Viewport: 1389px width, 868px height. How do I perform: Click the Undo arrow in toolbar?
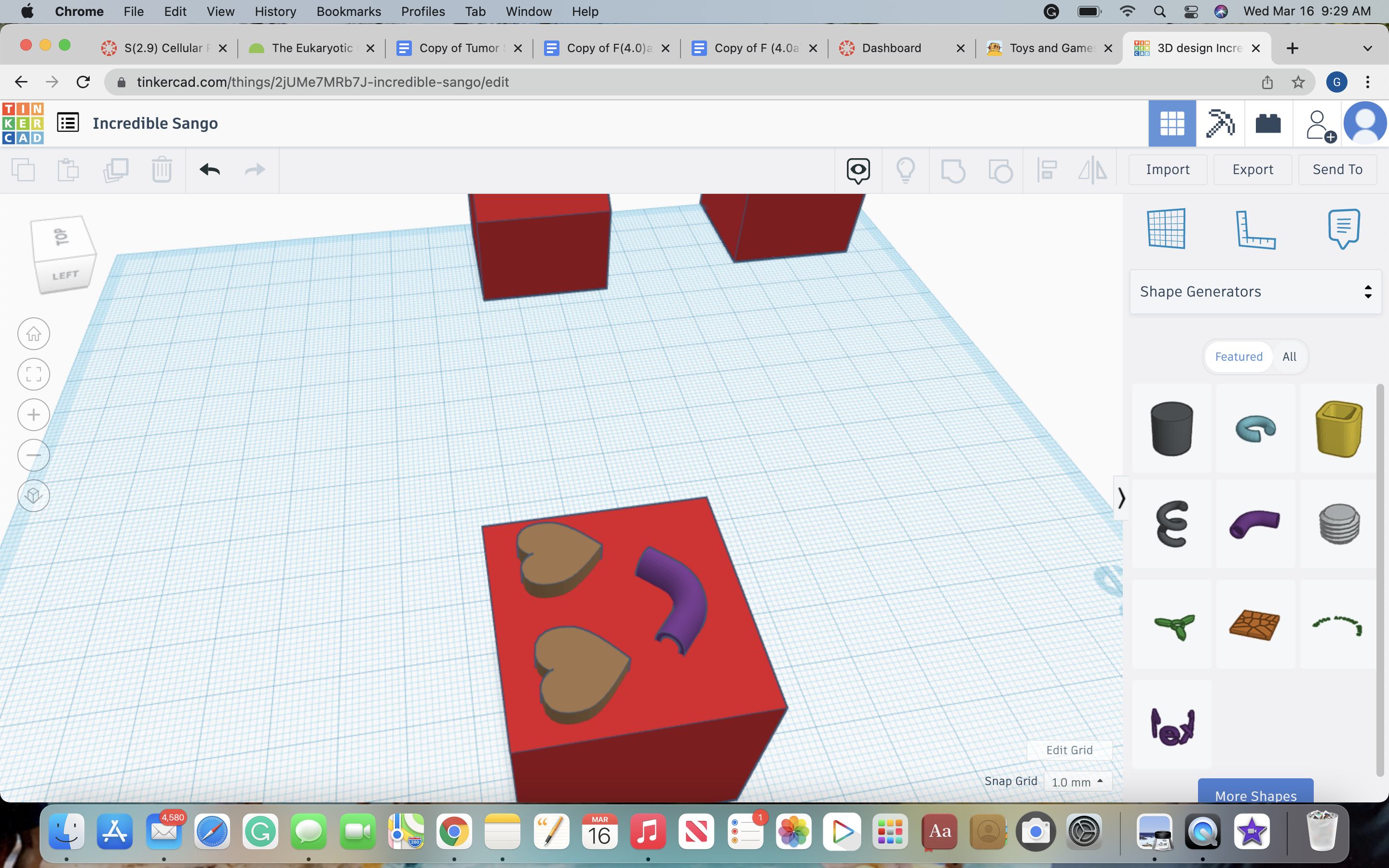coord(209,169)
